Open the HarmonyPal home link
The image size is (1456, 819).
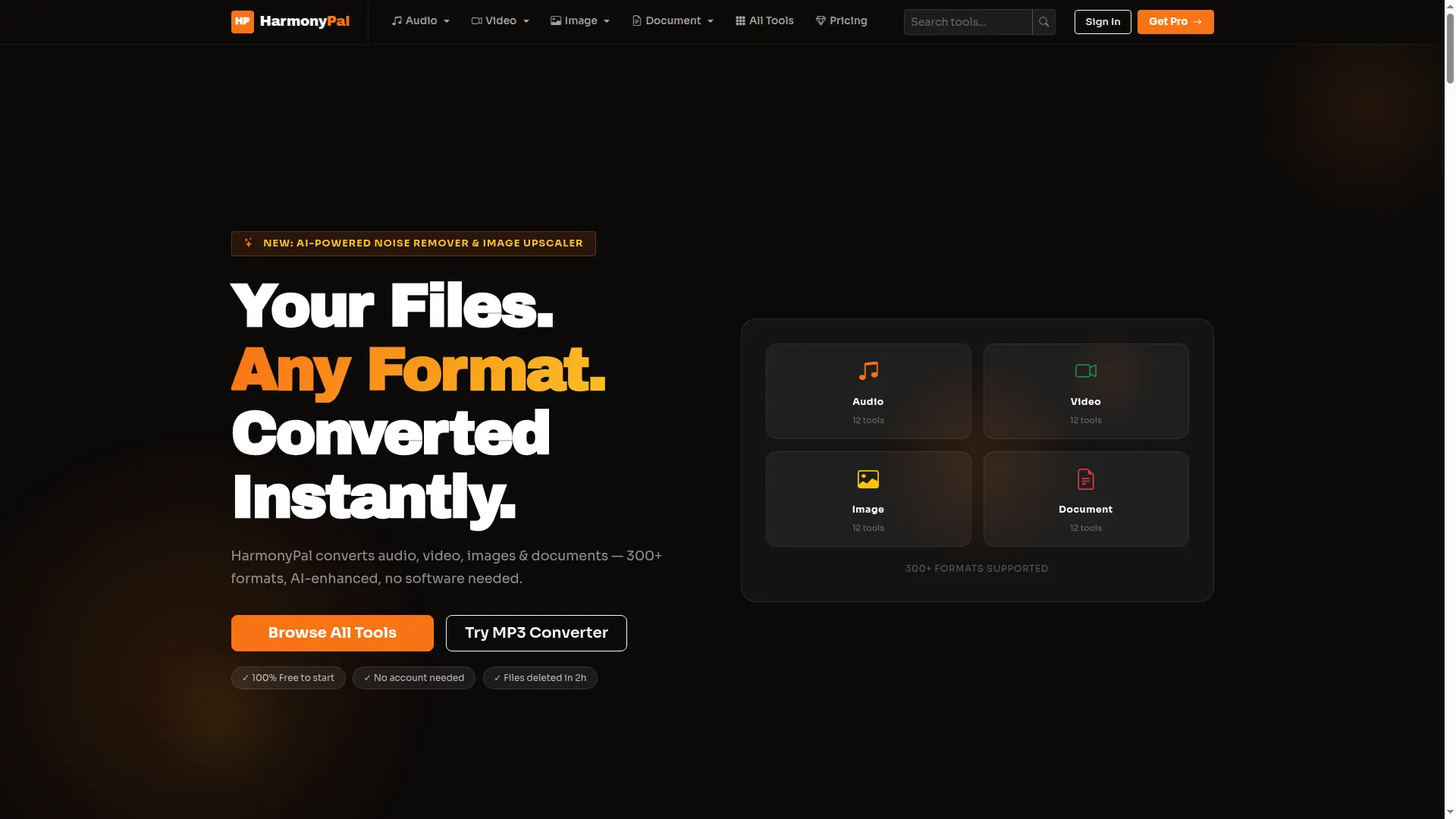[x=290, y=21]
